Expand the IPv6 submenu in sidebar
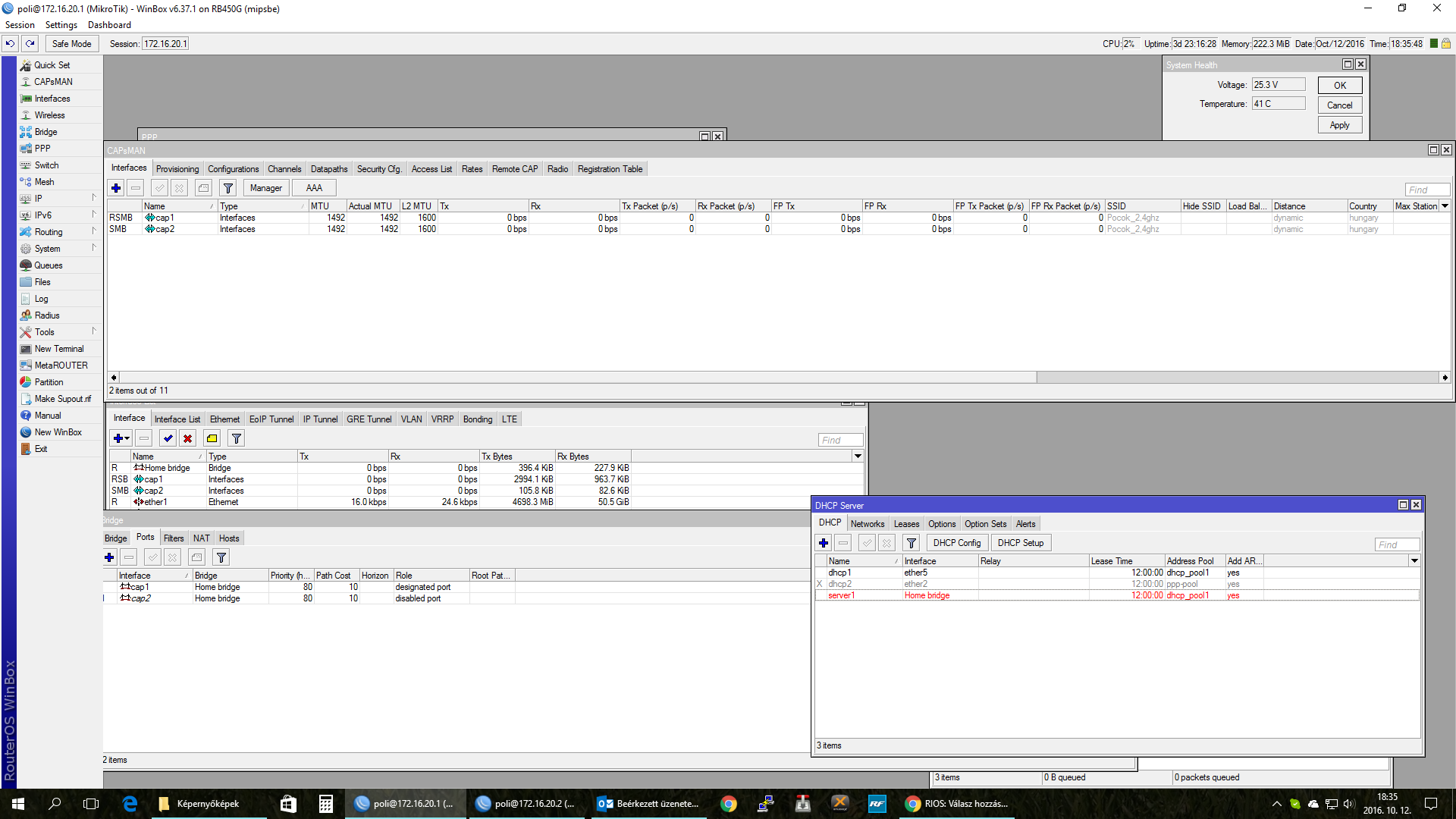This screenshot has height=819, width=1456. tap(94, 215)
